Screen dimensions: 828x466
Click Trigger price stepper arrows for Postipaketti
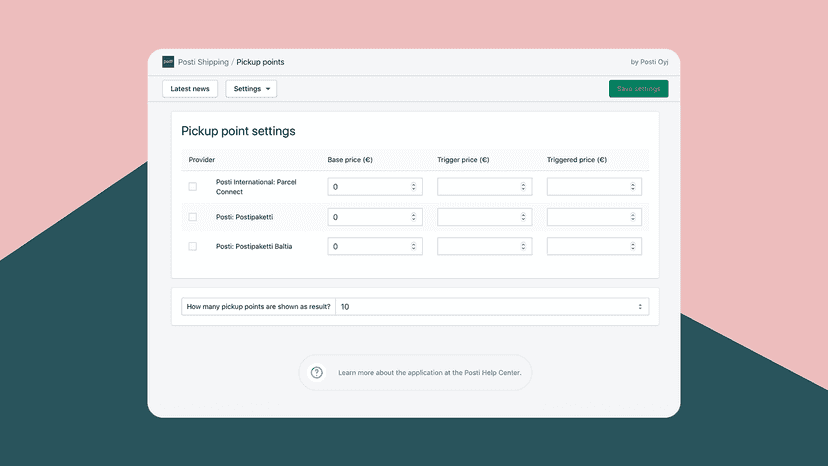[x=523, y=217]
